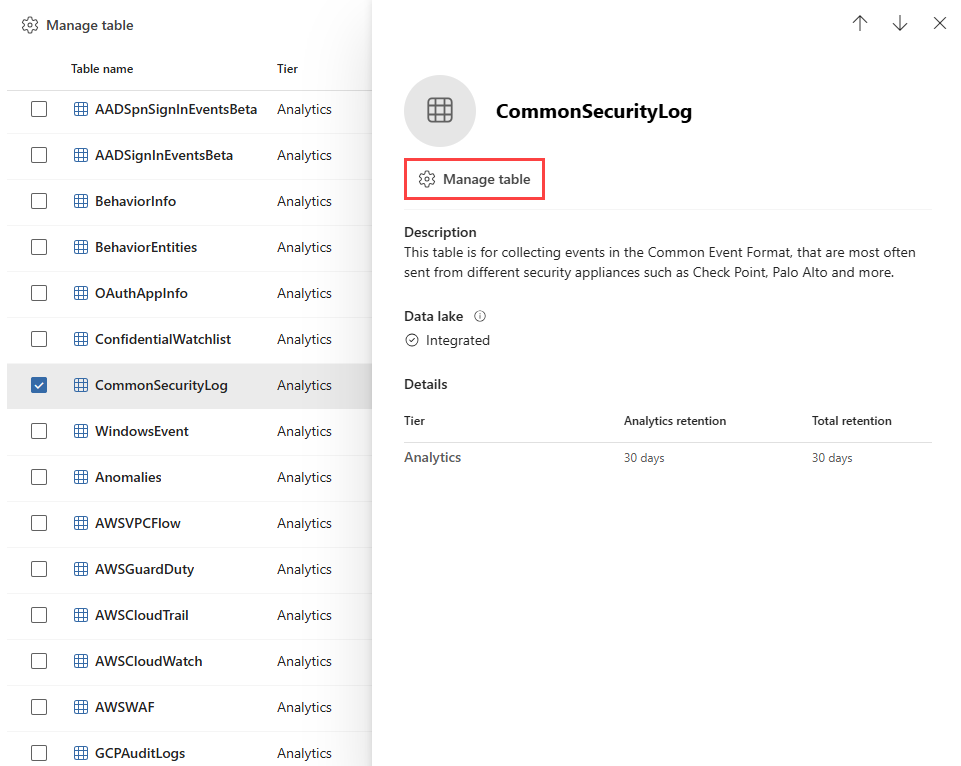The height and width of the screenshot is (766, 961).
Task: Click the Total retention 30 days value
Action: (x=832, y=458)
